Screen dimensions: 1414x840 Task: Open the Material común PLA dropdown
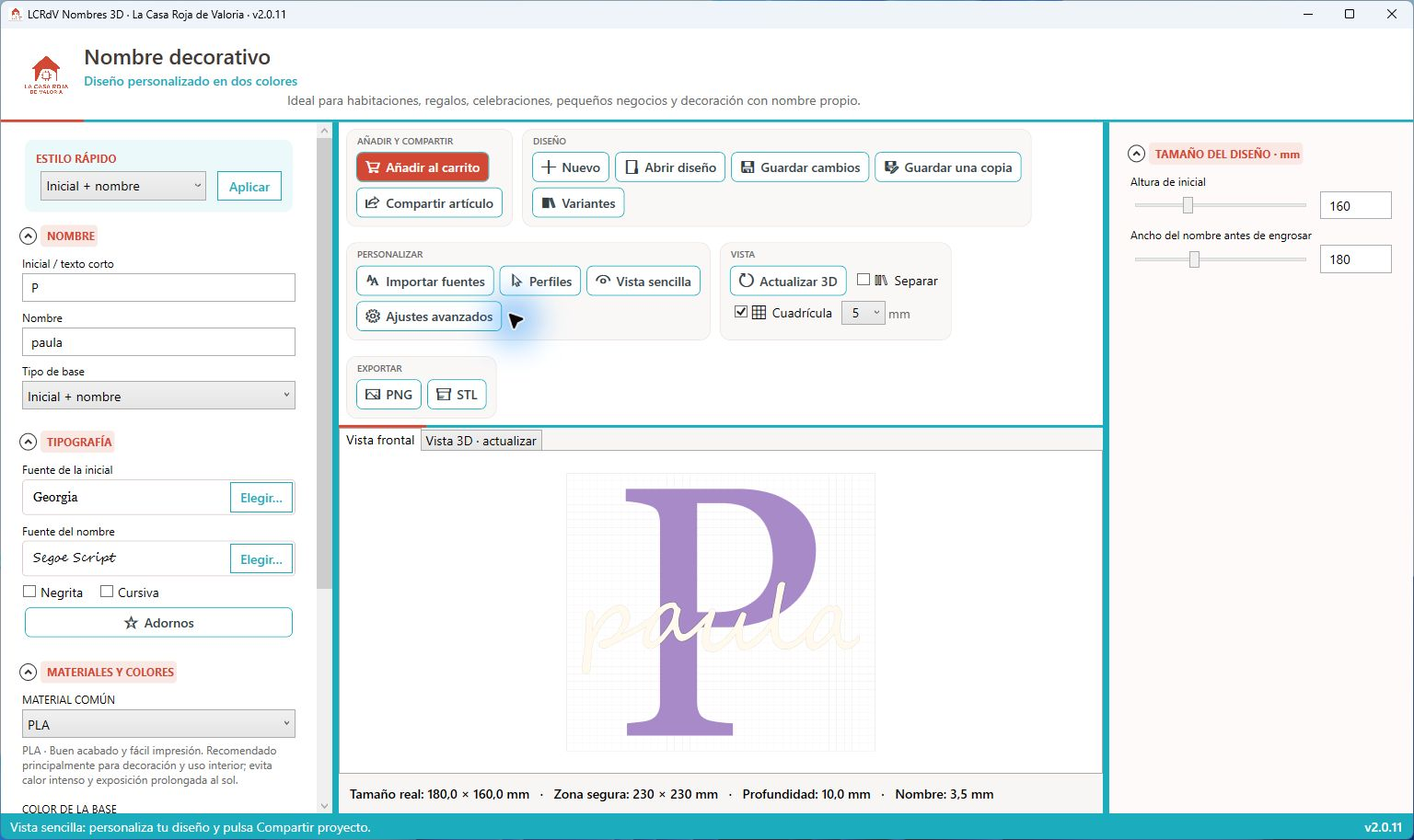point(158,724)
